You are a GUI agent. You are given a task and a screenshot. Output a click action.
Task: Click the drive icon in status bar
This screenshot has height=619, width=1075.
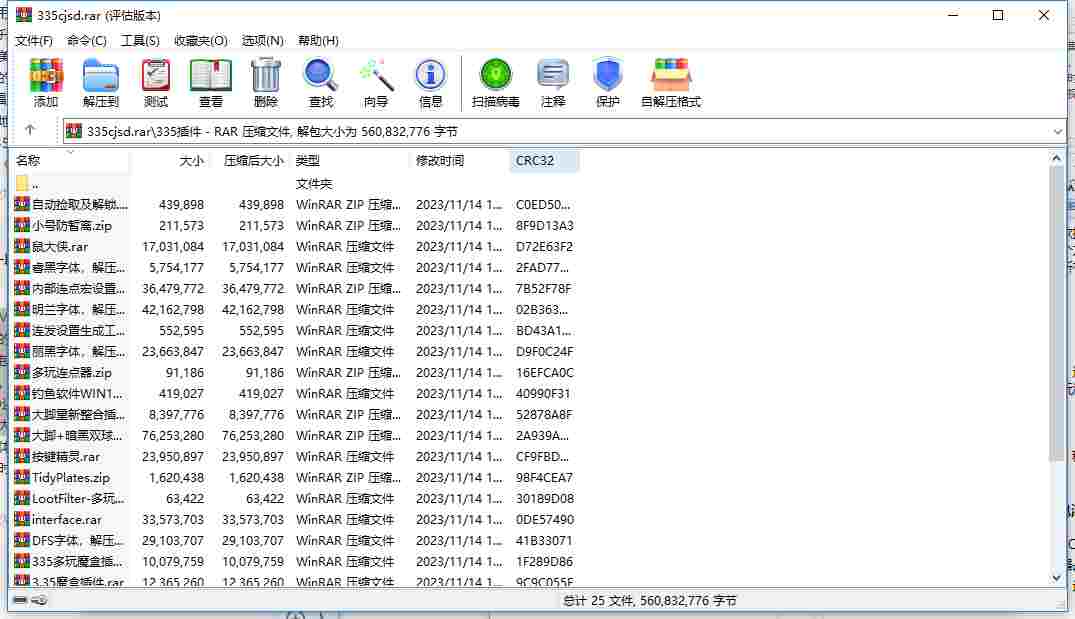click(x=20, y=600)
